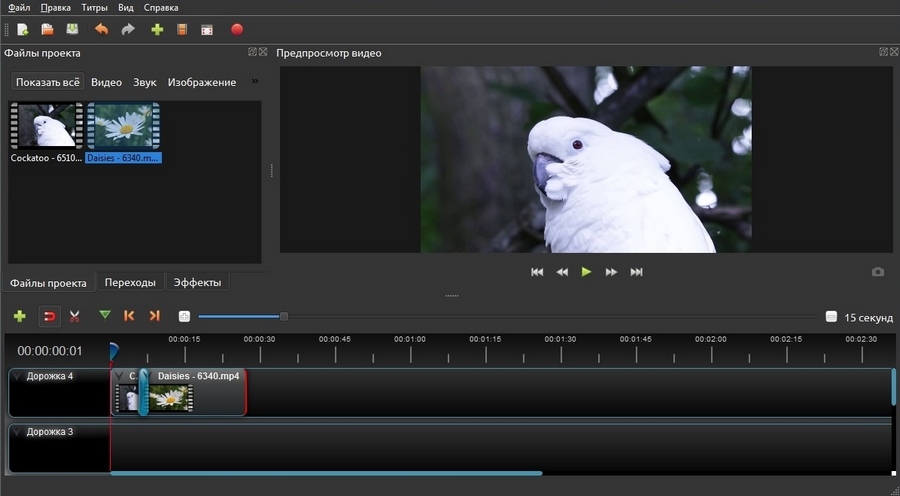This screenshot has height=496, width=900.
Task: Add a marker with green triangle icon
Action: [104, 315]
